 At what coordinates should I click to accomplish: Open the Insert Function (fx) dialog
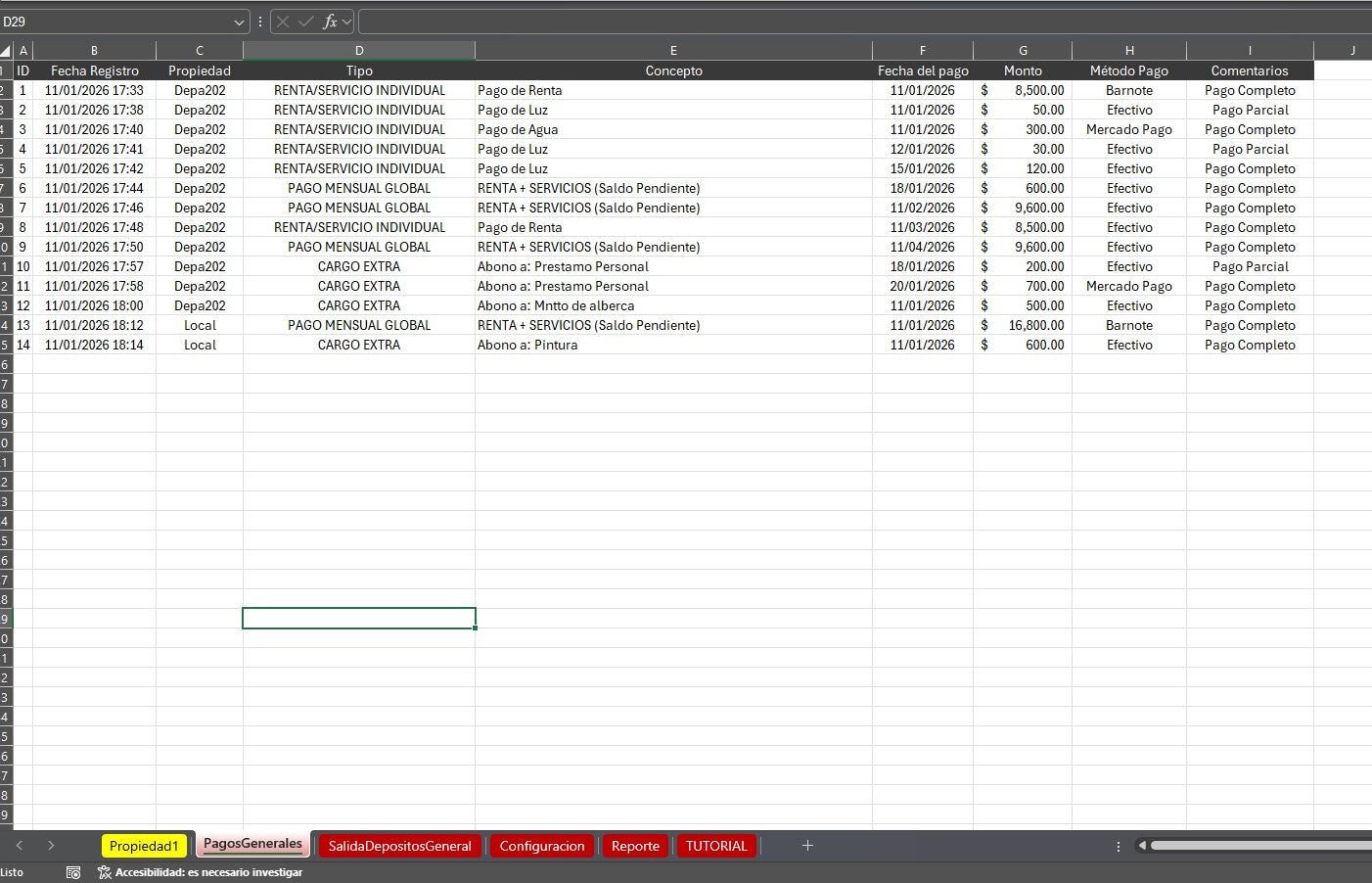(330, 21)
